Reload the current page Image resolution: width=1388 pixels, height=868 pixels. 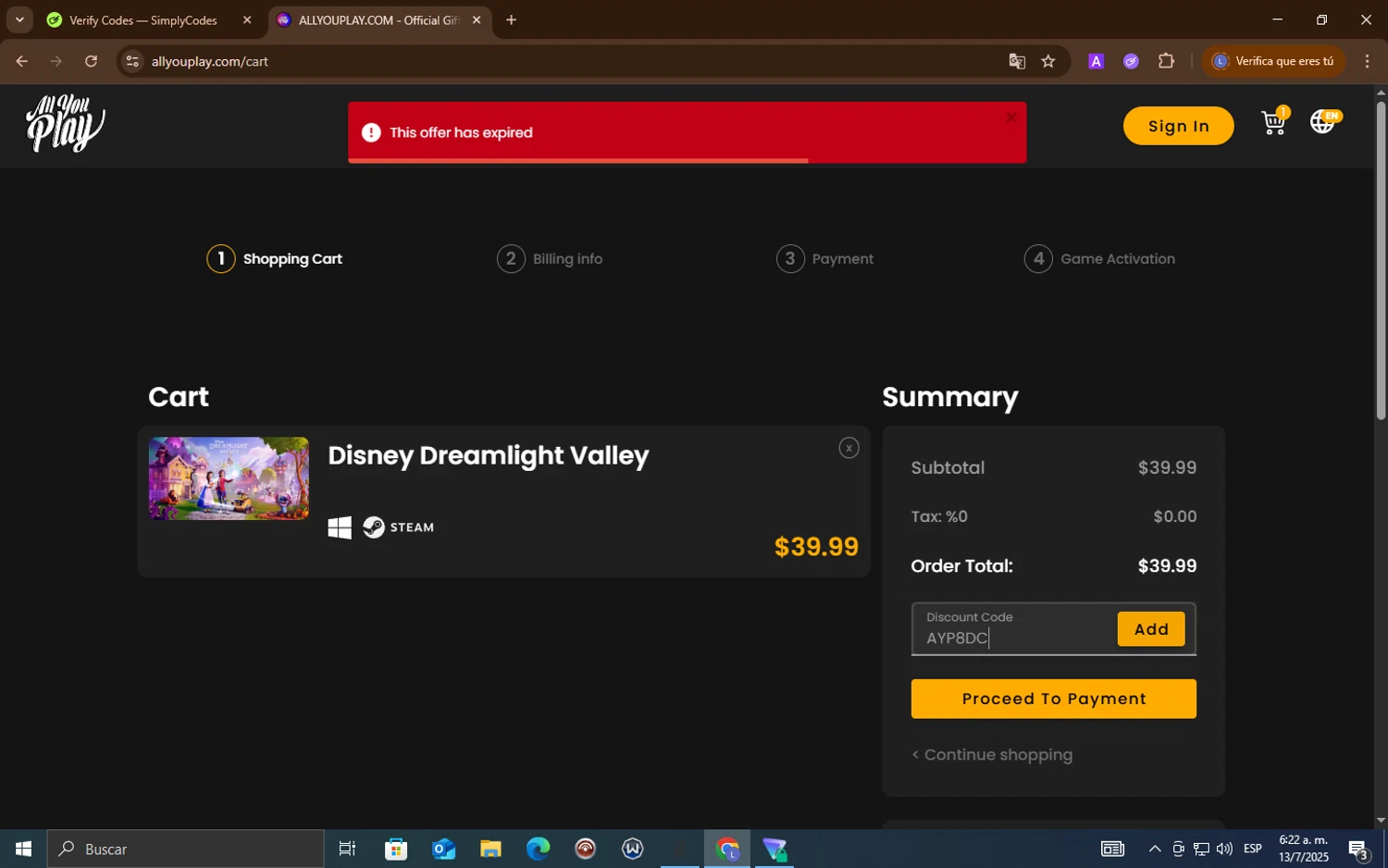(91, 61)
